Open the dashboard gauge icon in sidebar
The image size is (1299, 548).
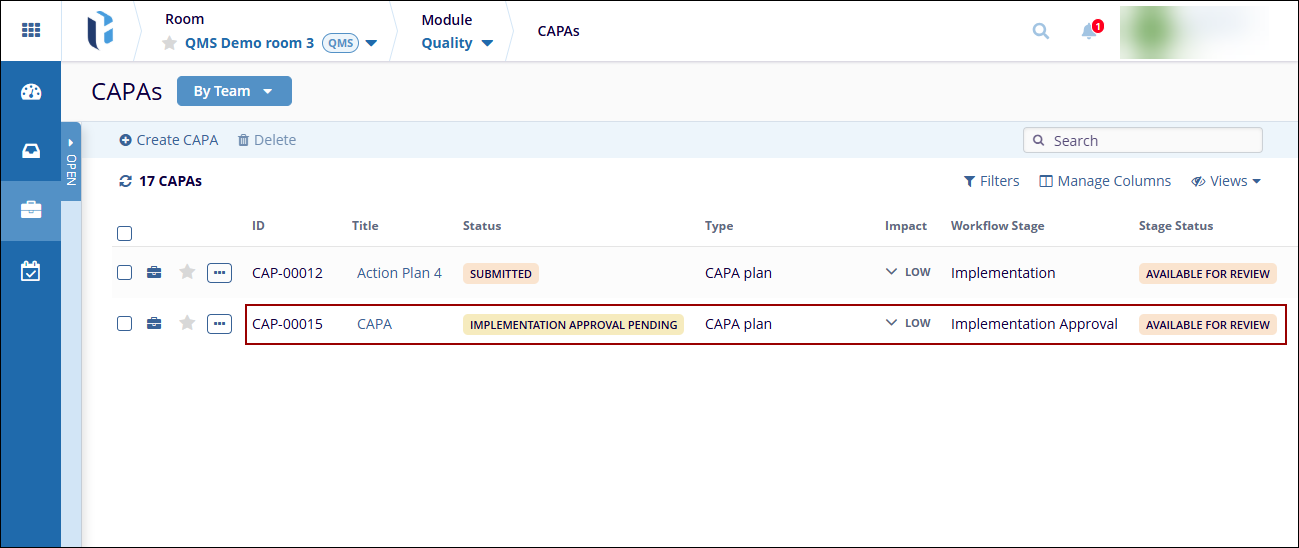click(x=31, y=92)
